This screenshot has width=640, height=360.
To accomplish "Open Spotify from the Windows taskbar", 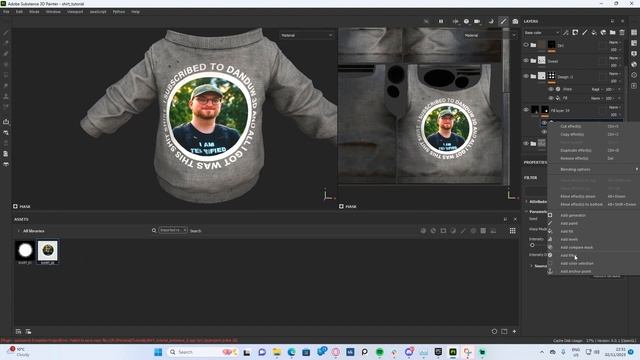I will pos(380,352).
